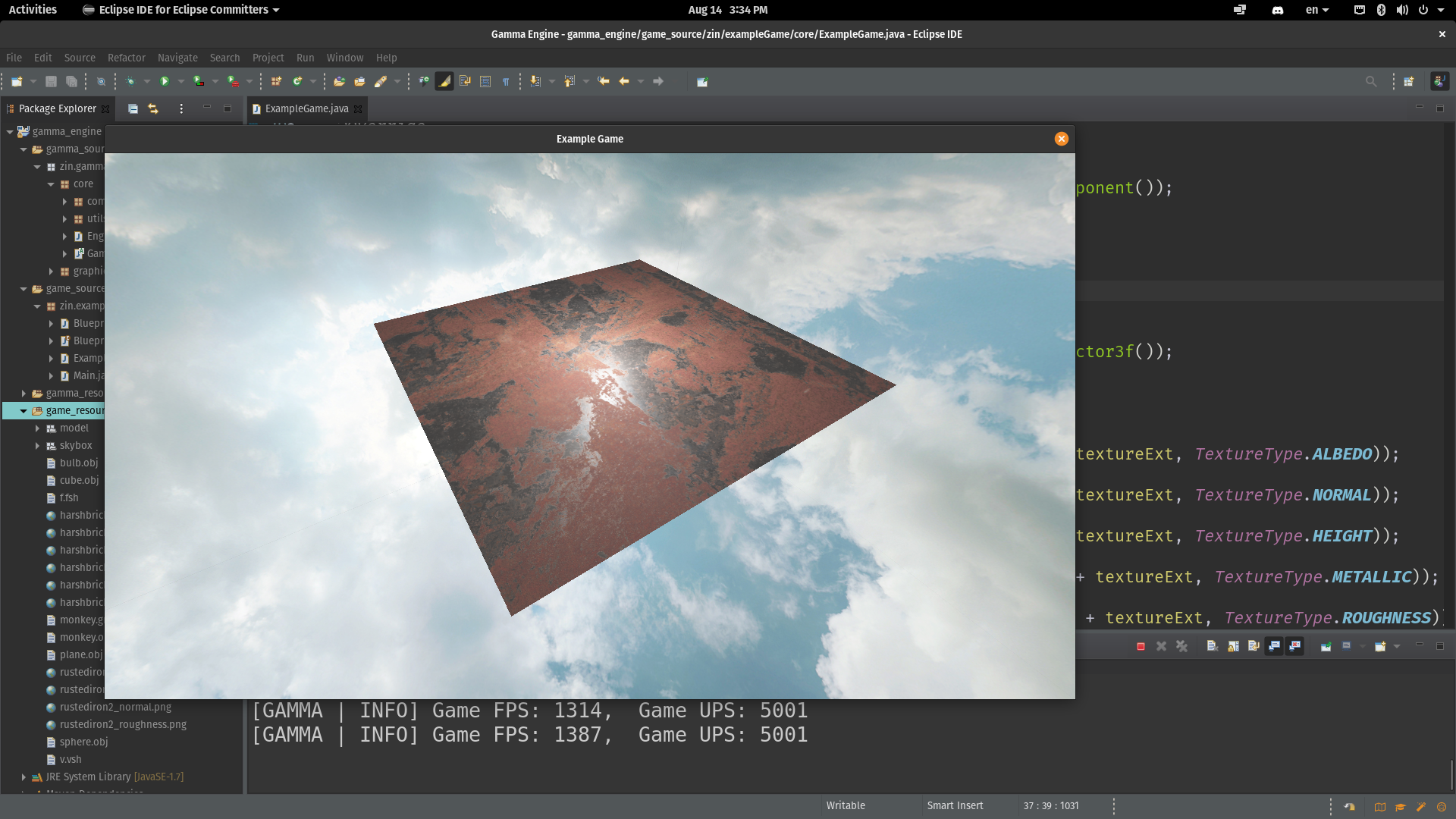Toggle Link with Editor in Package Explorer
Screen dimensions: 1456x819
[153, 109]
